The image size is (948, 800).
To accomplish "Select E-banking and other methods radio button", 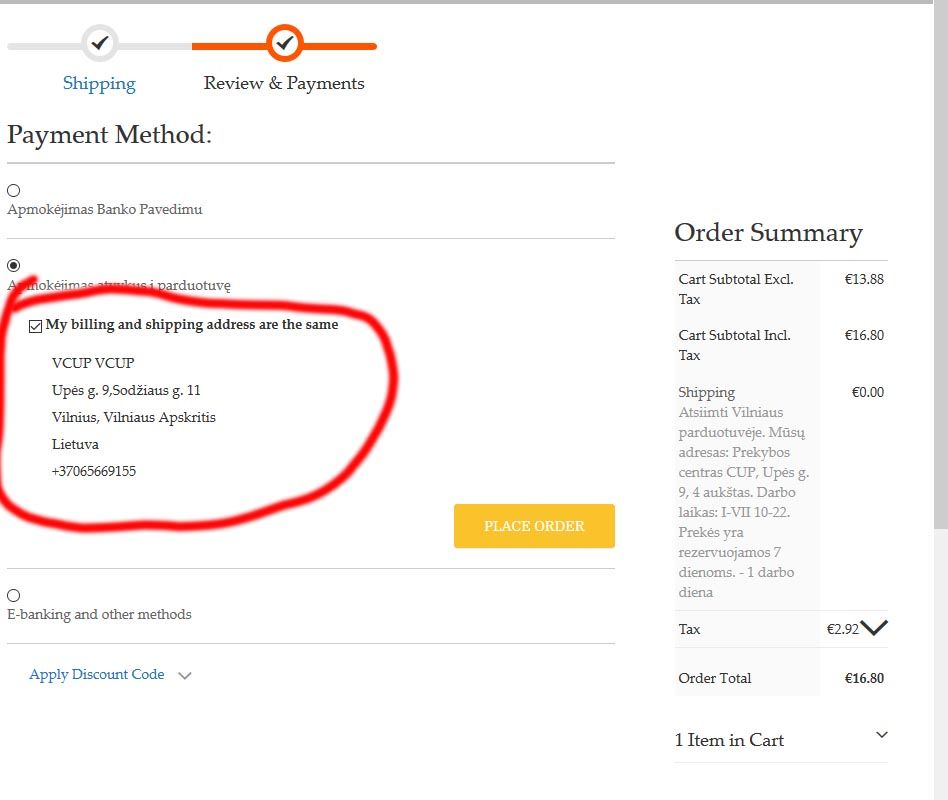I will click(14, 595).
